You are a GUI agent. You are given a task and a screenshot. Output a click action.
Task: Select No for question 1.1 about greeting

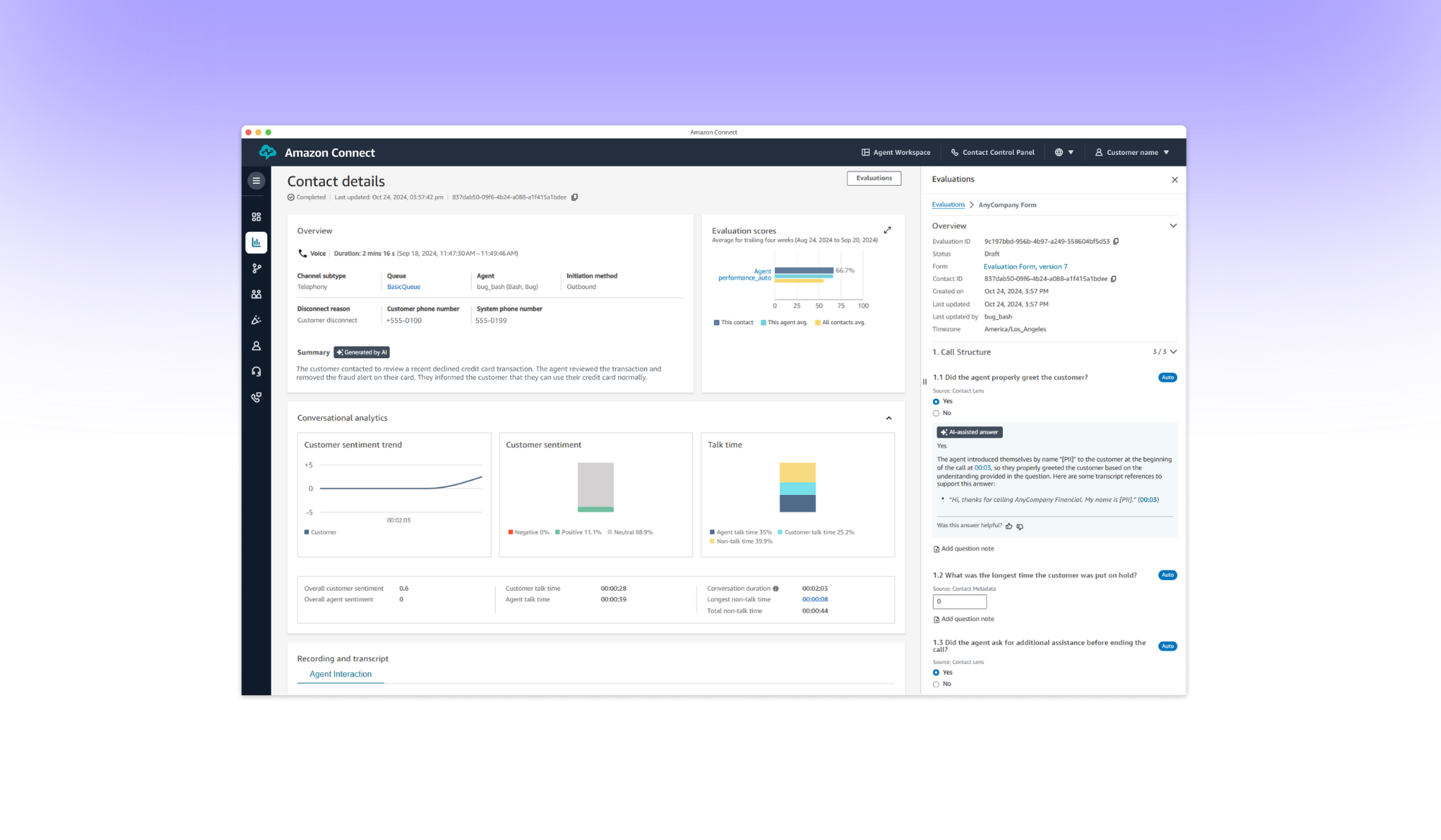tap(936, 413)
